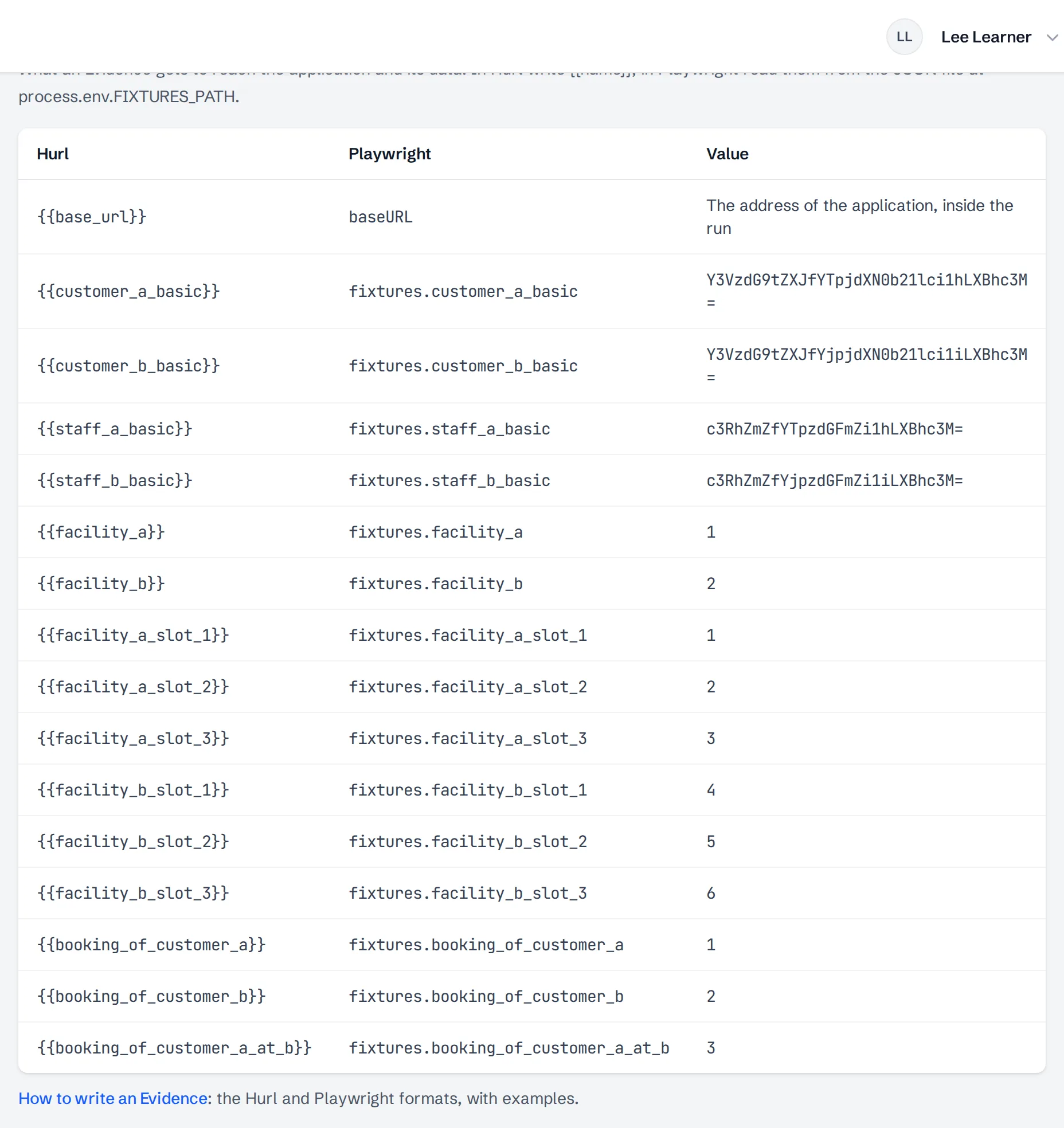Click the {{customer_a_basic}} cell
Screen dimensions: 1064x1128
pyautogui.click(x=128, y=291)
